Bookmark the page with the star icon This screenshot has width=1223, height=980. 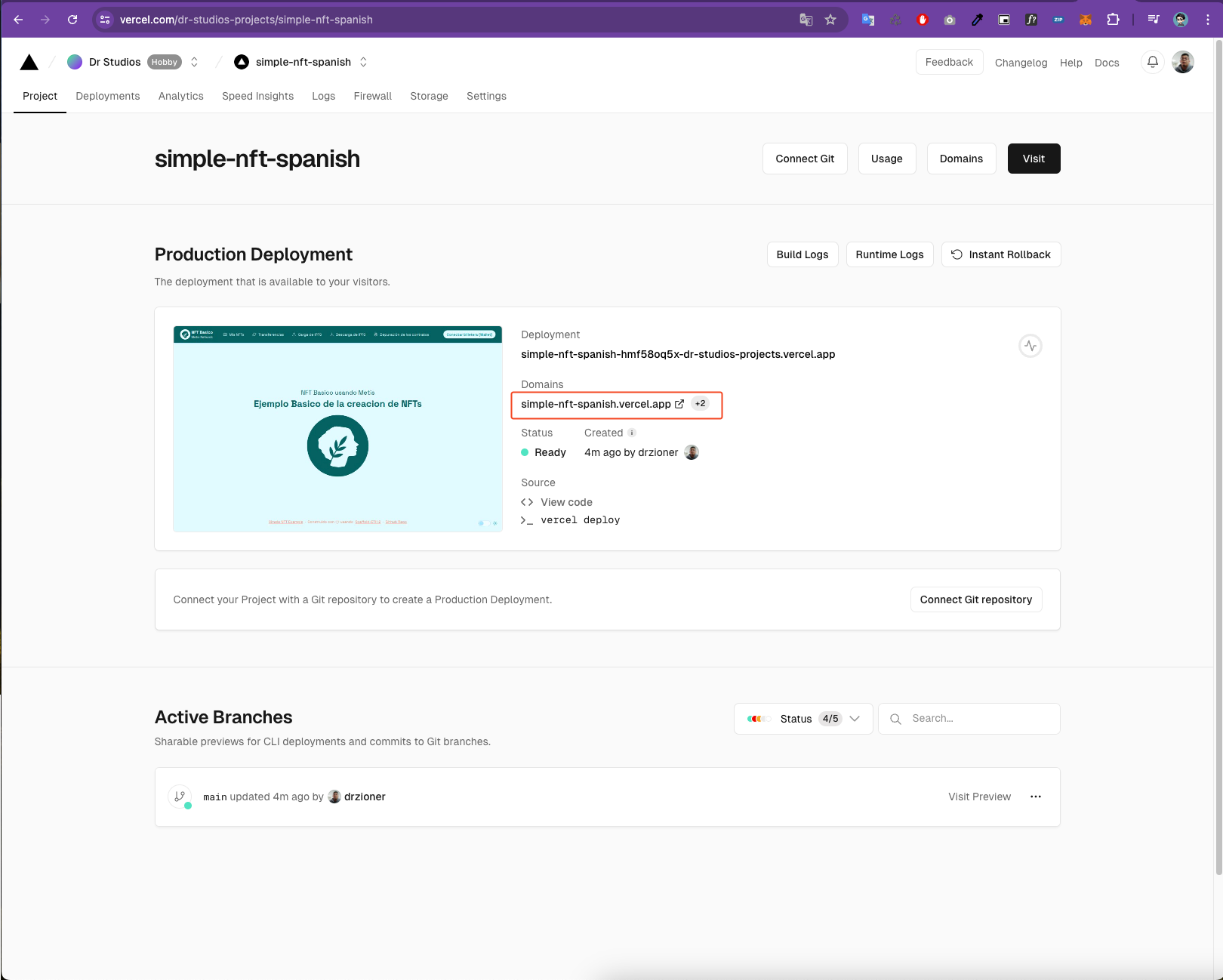point(830,20)
